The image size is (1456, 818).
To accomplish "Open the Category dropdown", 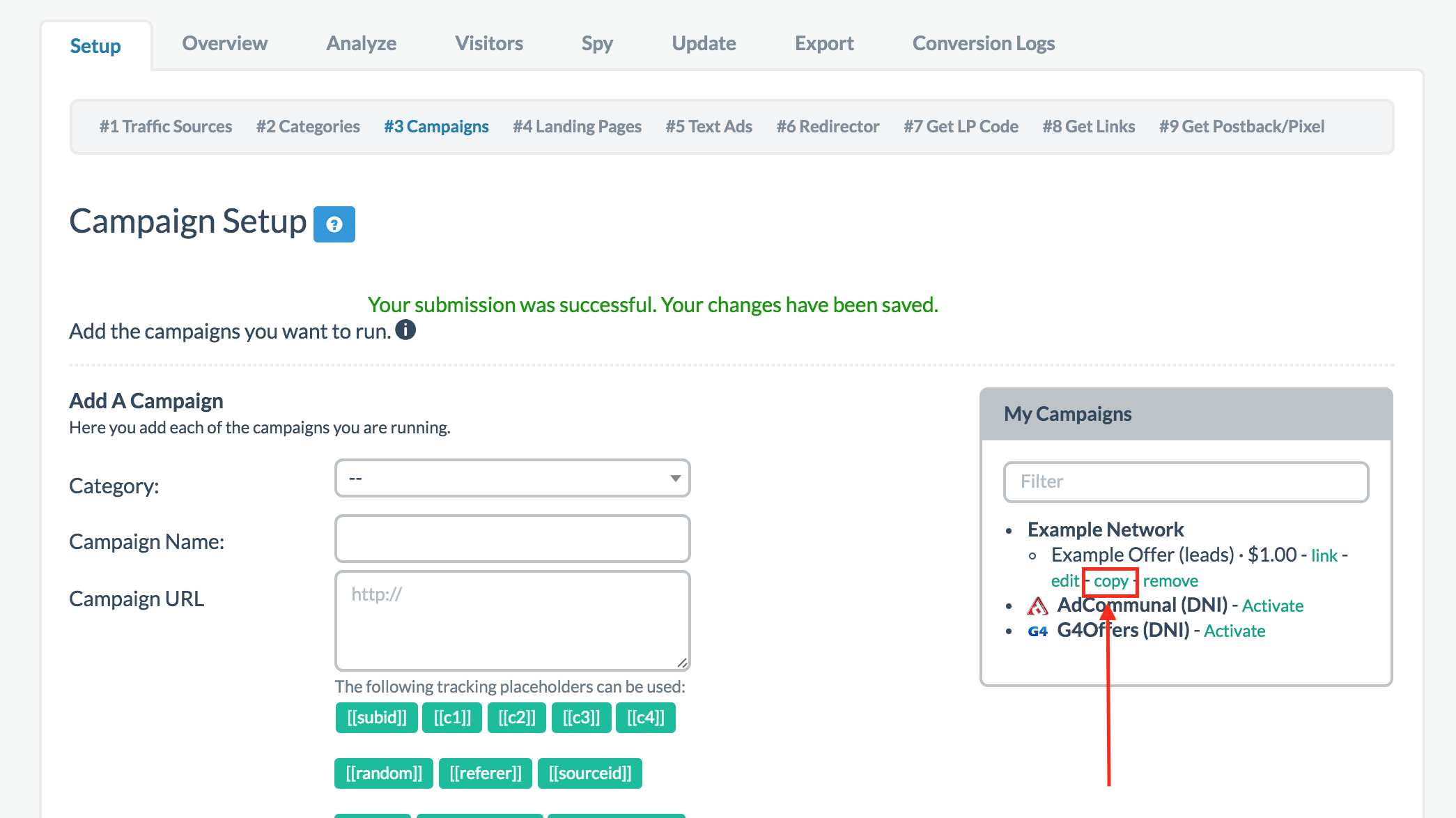I will pos(513,478).
